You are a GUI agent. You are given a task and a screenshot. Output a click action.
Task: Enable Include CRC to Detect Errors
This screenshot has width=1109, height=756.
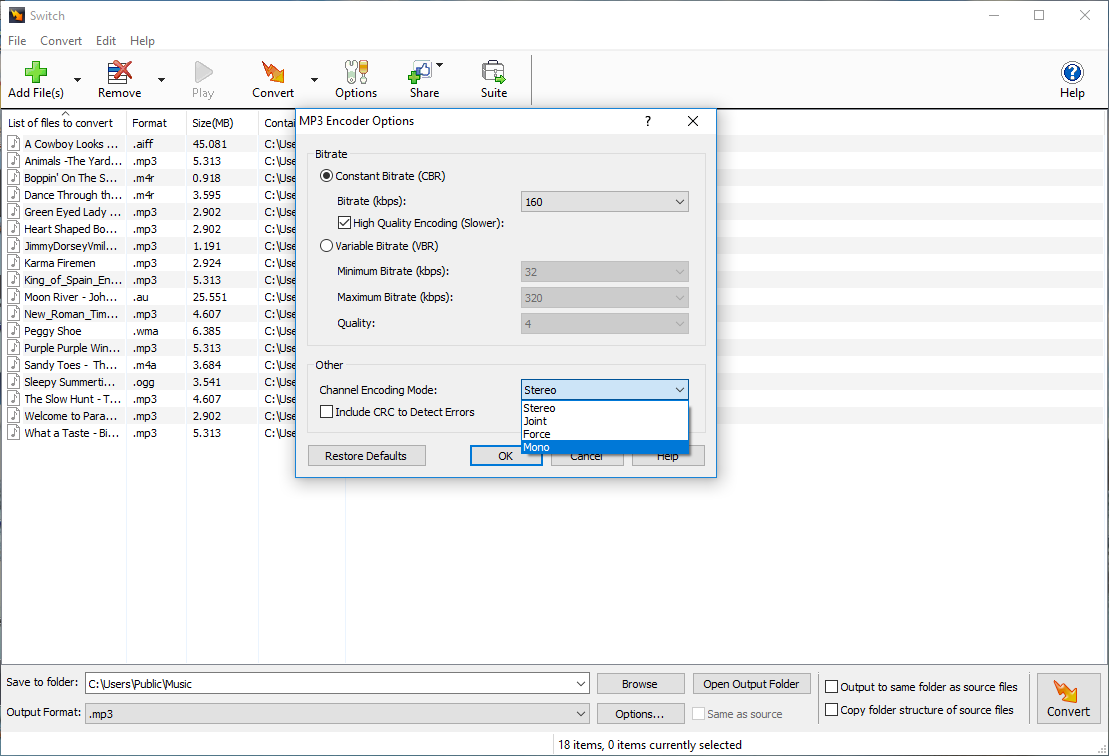pos(326,411)
